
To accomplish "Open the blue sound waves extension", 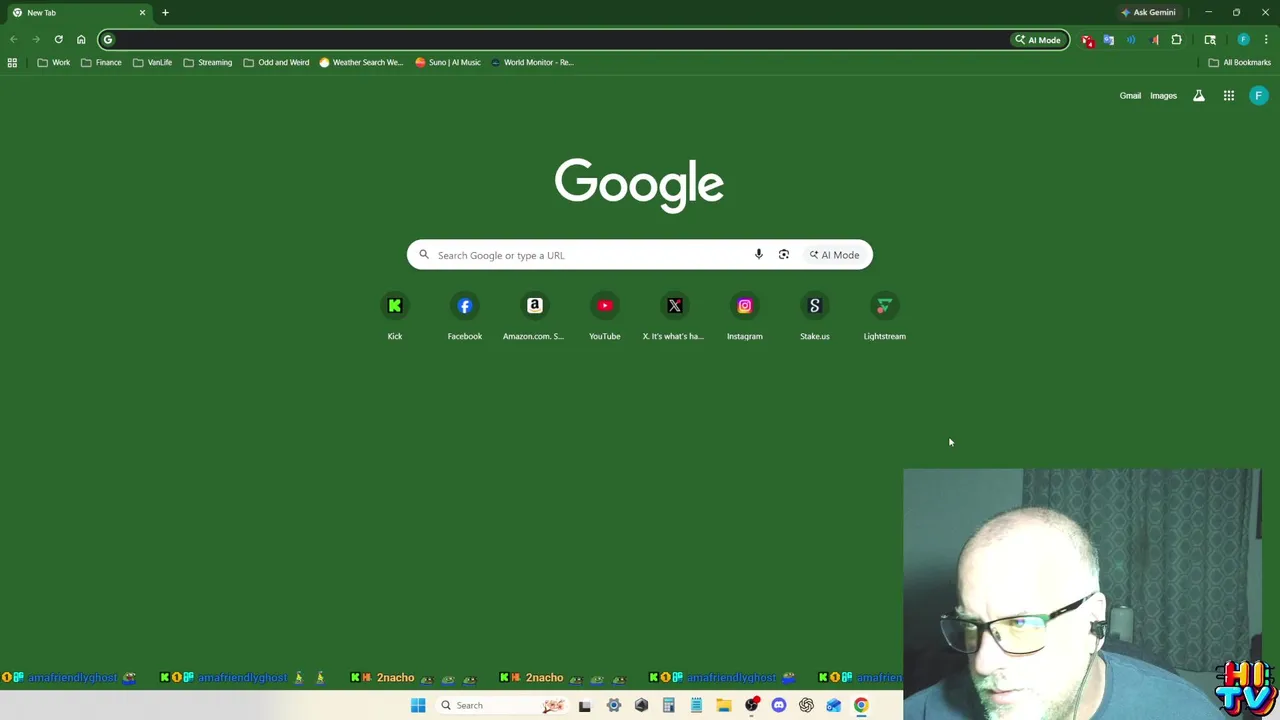I will (x=1131, y=40).
